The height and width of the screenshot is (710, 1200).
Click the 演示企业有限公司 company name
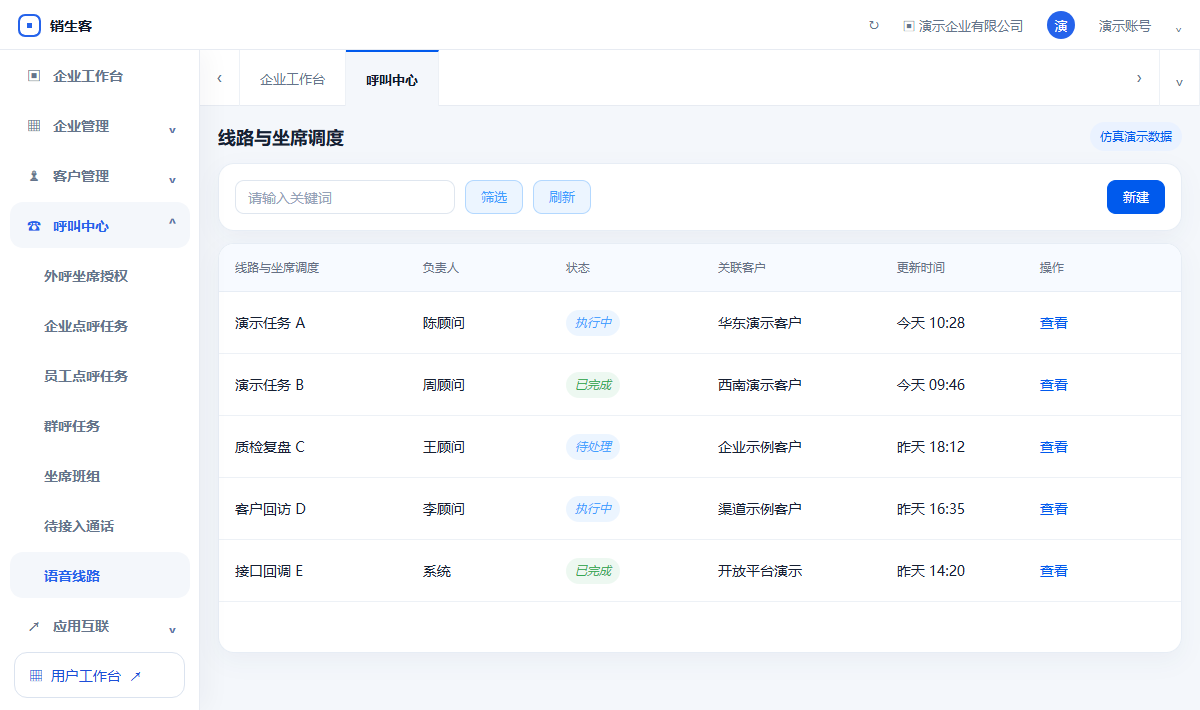971,26
